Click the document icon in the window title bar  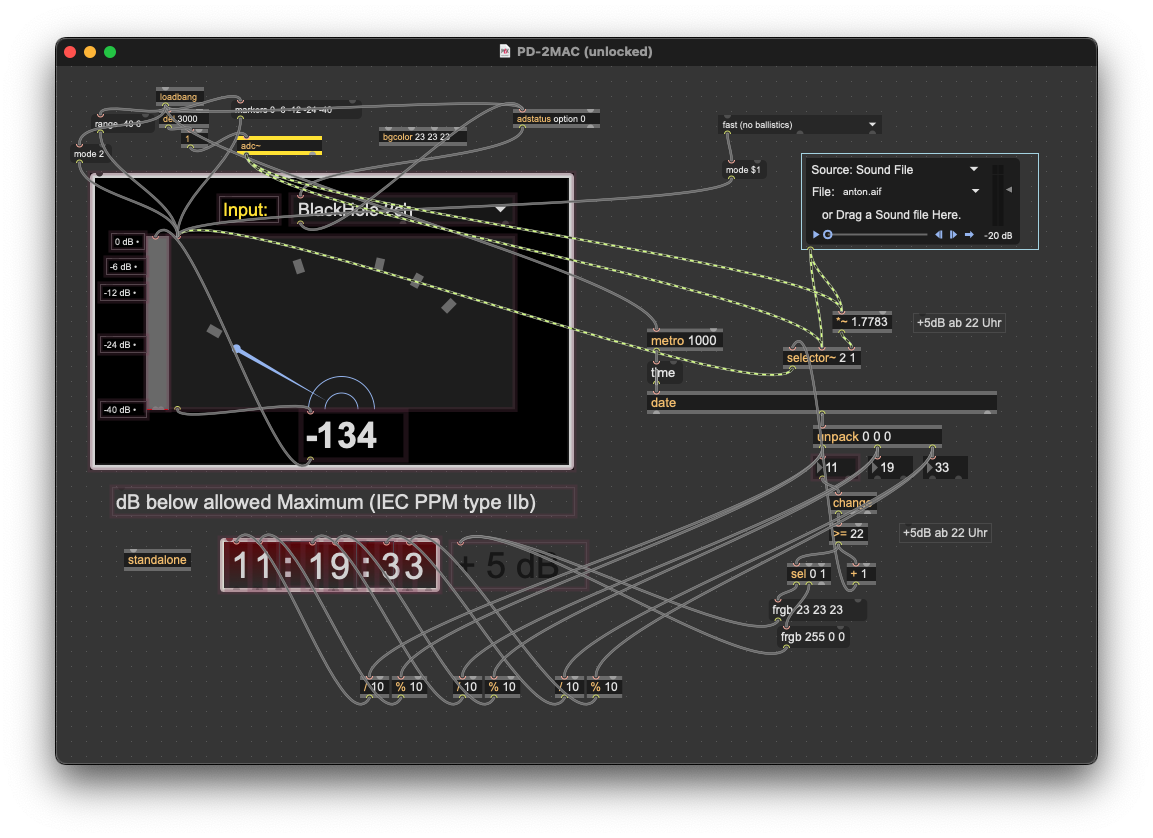[506, 51]
